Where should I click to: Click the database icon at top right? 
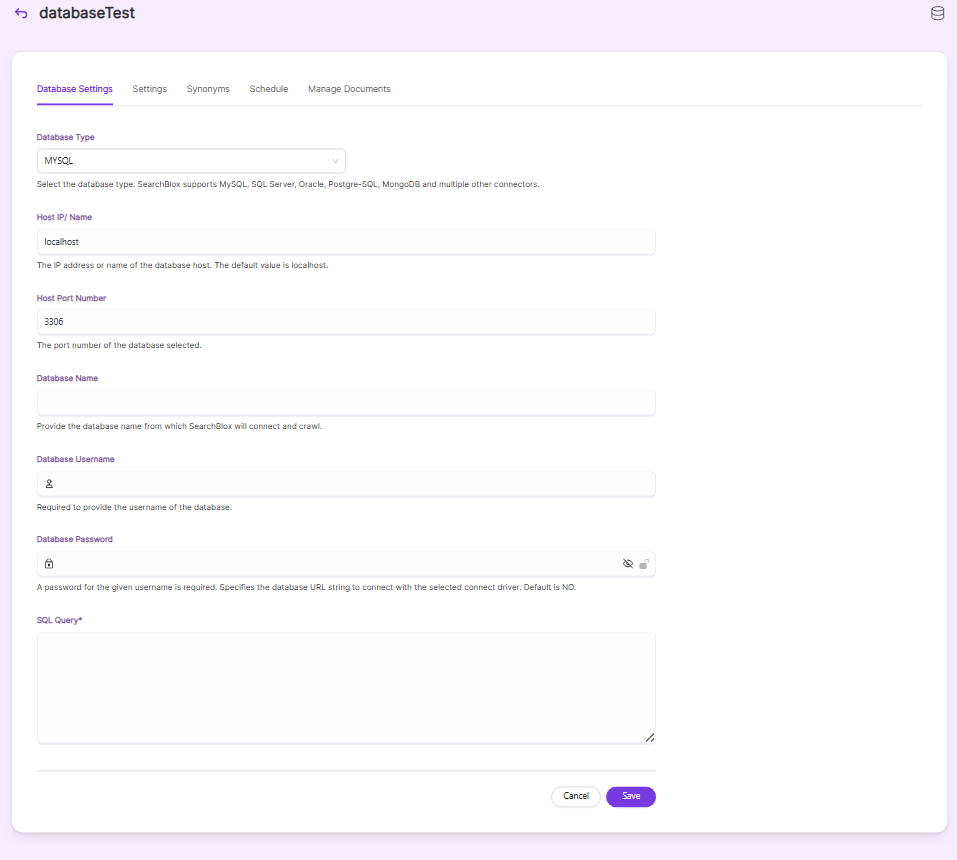[937, 13]
